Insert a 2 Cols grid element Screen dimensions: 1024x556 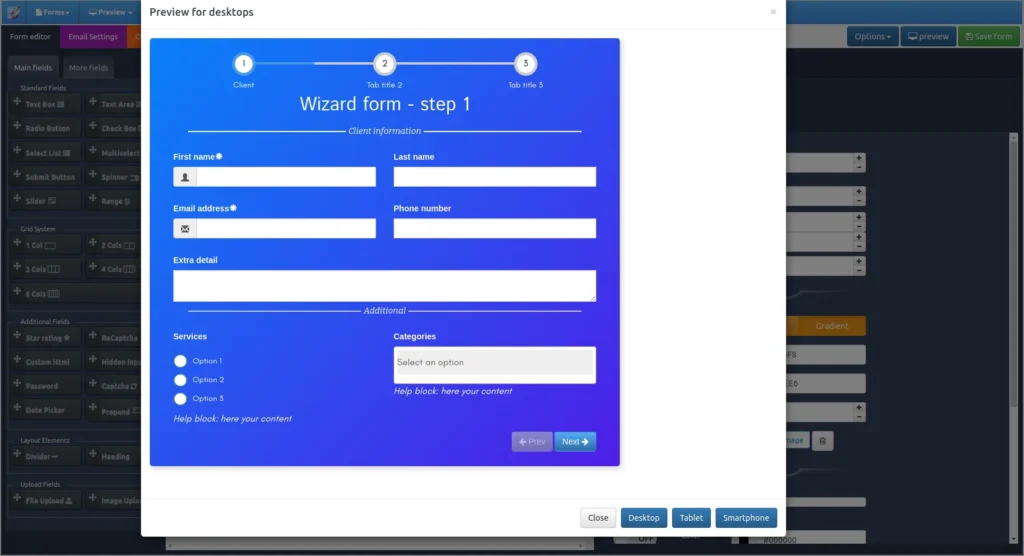pyautogui.click(x=114, y=244)
